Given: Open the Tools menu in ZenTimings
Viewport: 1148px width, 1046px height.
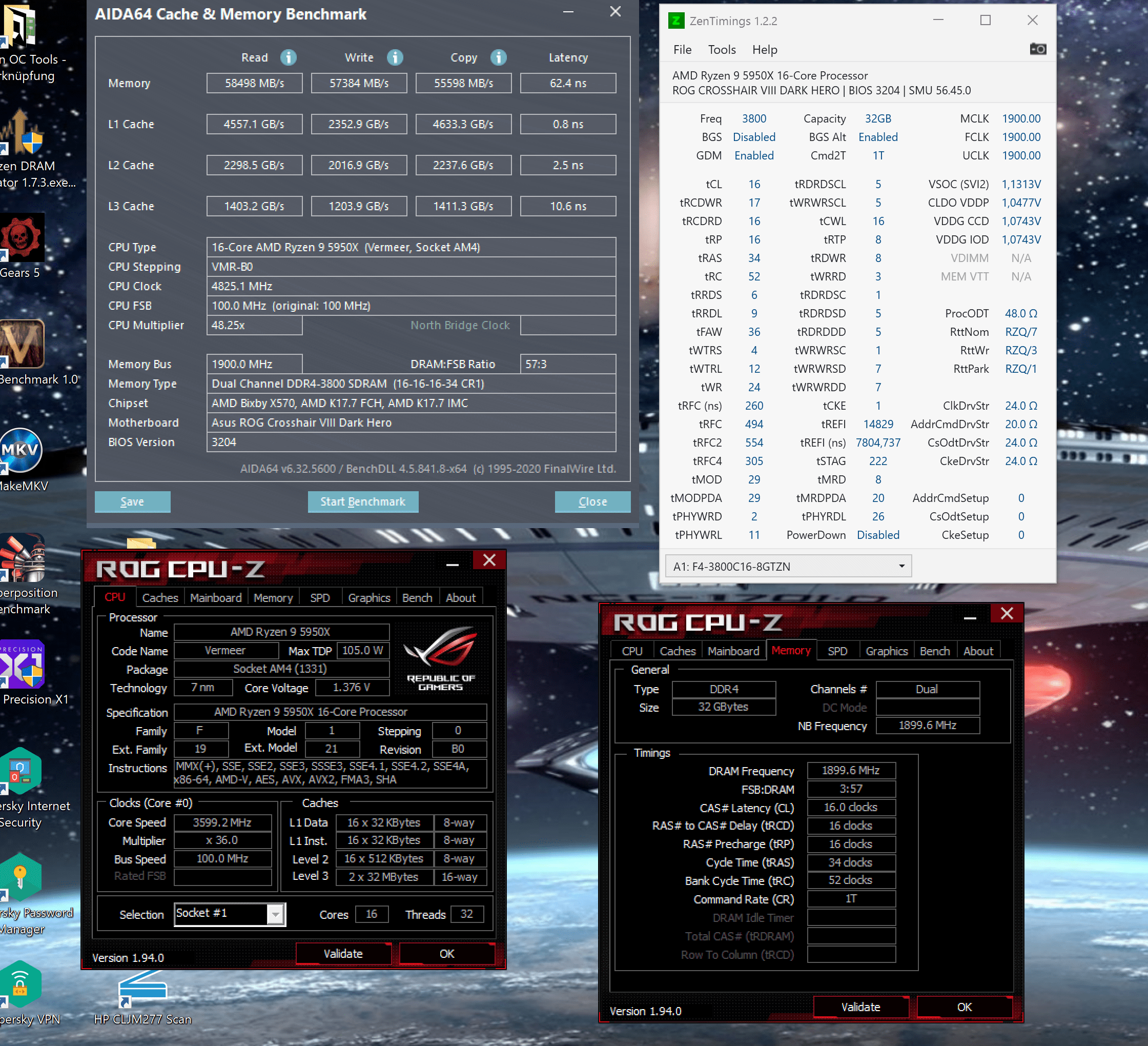Looking at the screenshot, I should pyautogui.click(x=722, y=50).
